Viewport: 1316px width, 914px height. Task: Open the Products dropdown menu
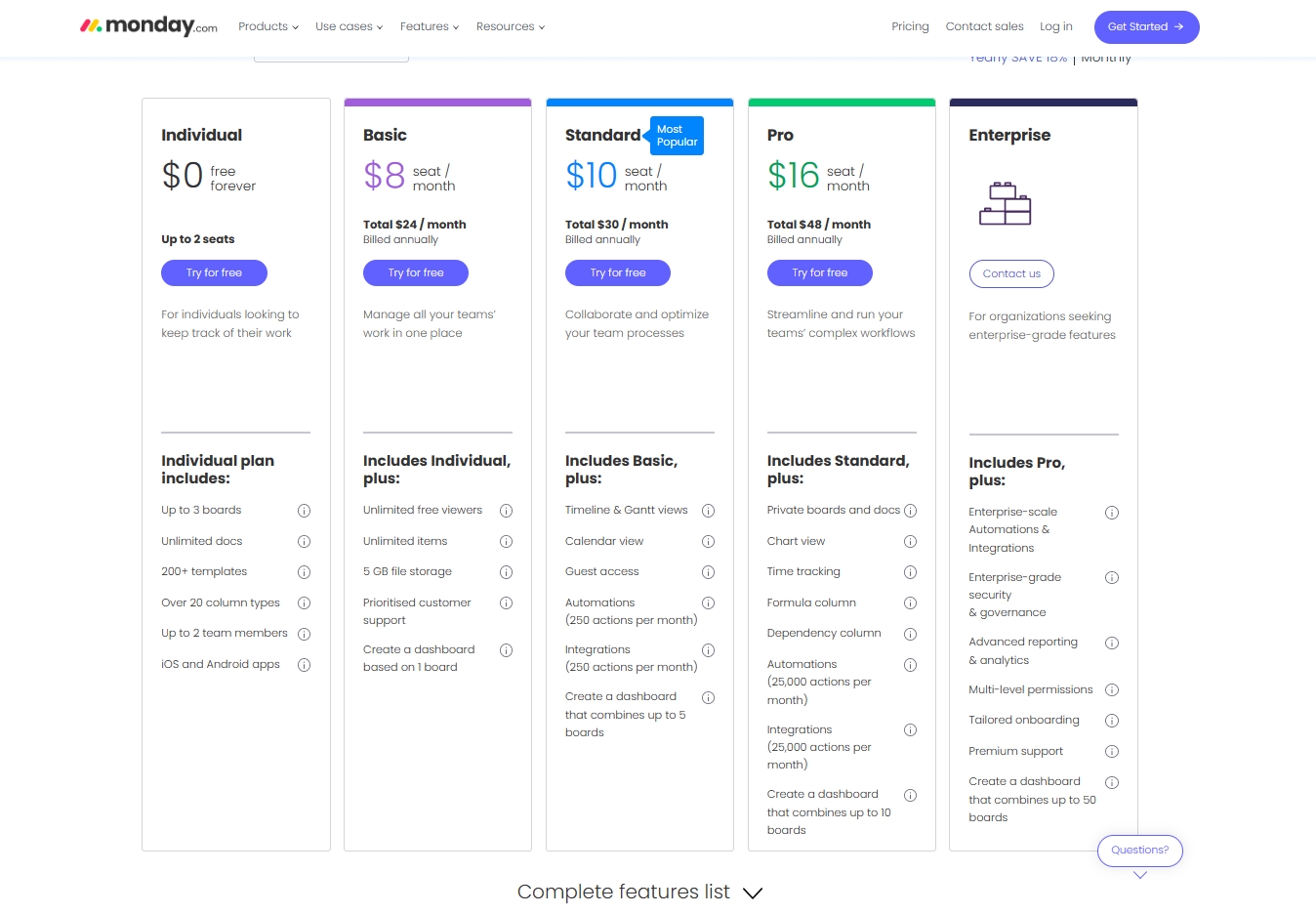point(267,26)
